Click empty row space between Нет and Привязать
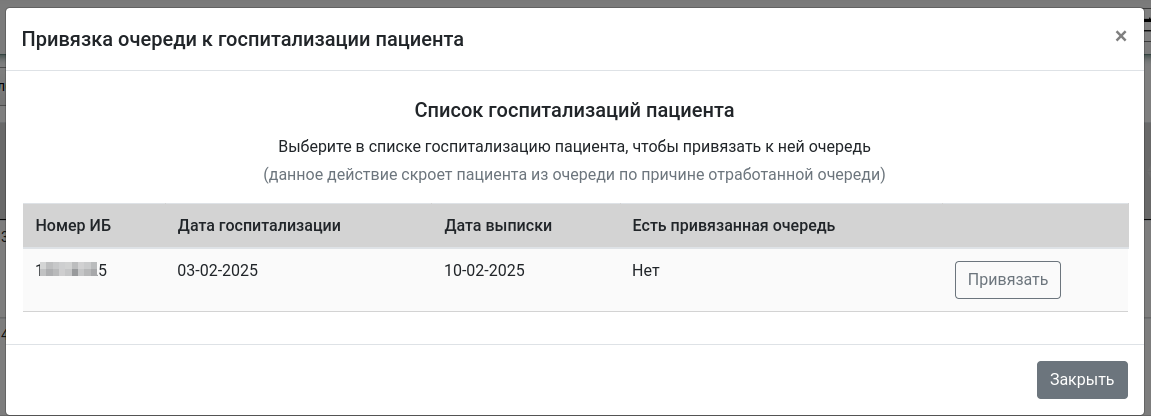The height and width of the screenshot is (416, 1151). 800,280
